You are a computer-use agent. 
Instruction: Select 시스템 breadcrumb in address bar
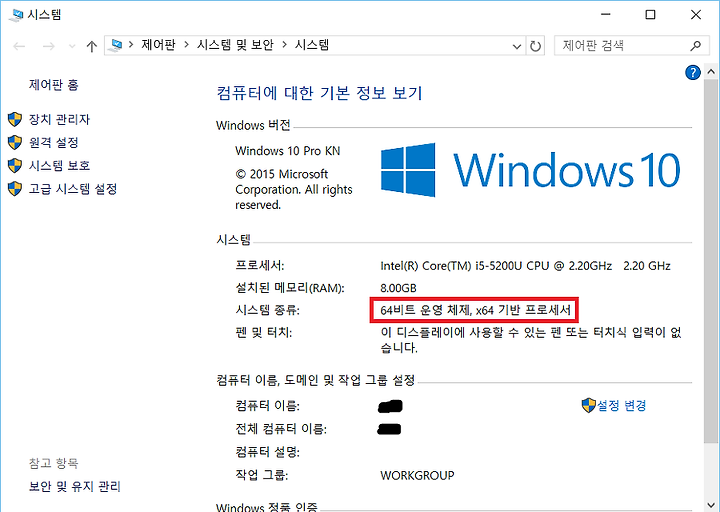click(312, 45)
